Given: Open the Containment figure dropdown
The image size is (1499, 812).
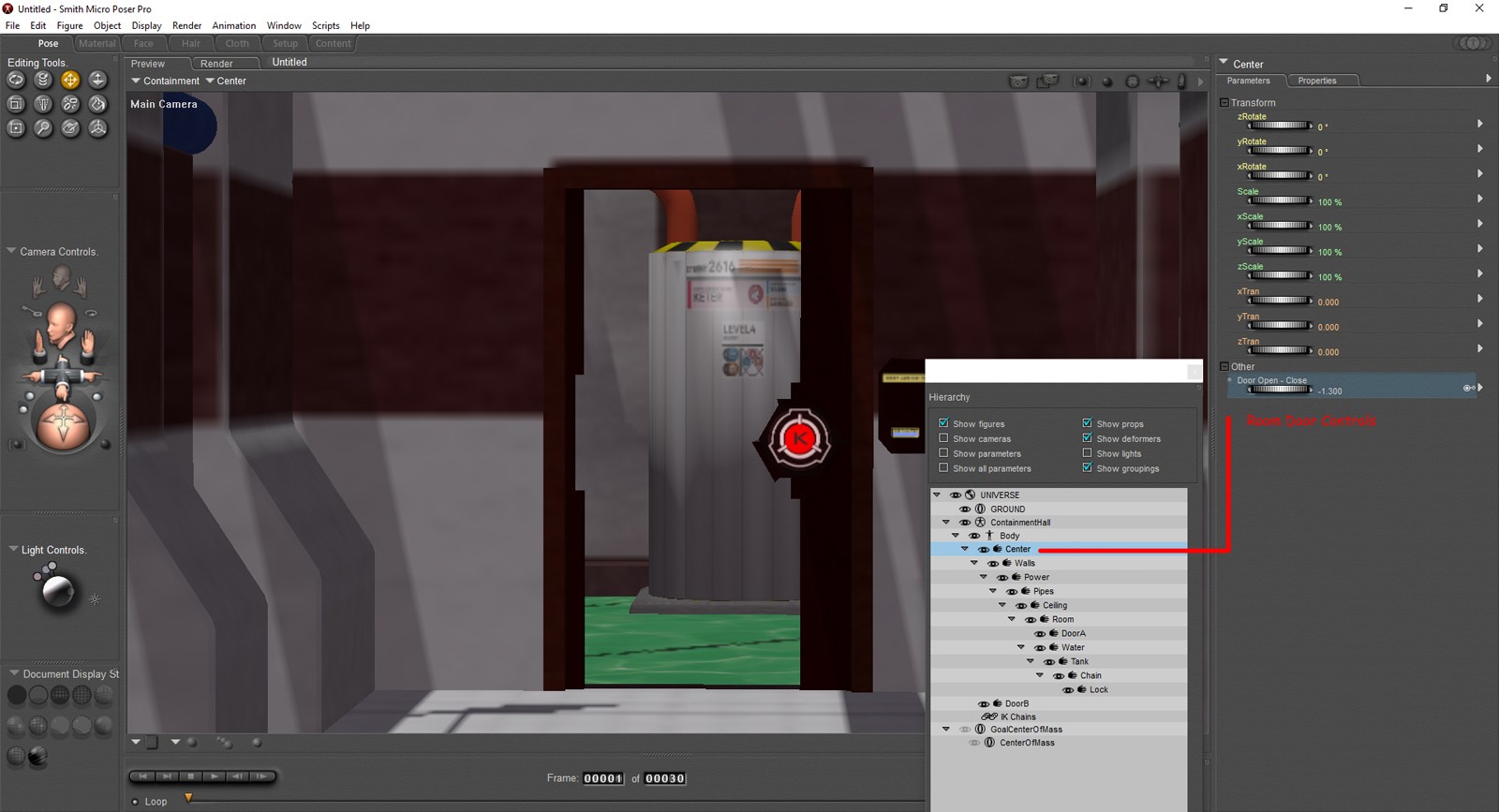Looking at the screenshot, I should tap(165, 81).
